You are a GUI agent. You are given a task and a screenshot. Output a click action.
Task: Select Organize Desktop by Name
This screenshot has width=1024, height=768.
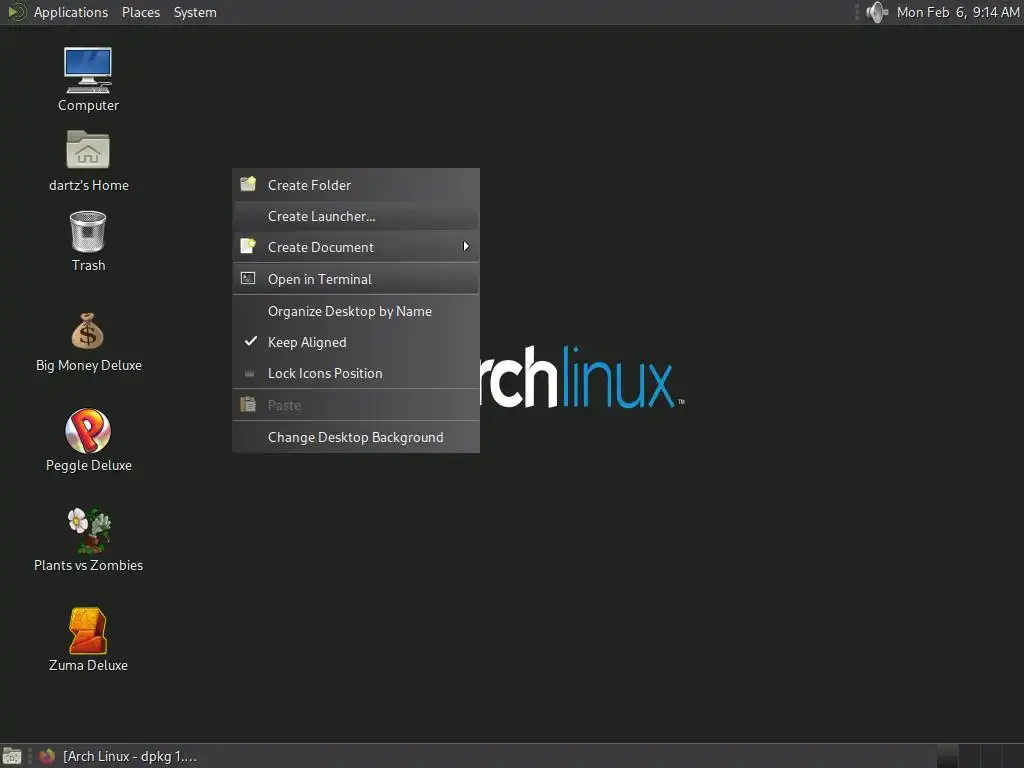pos(356,312)
